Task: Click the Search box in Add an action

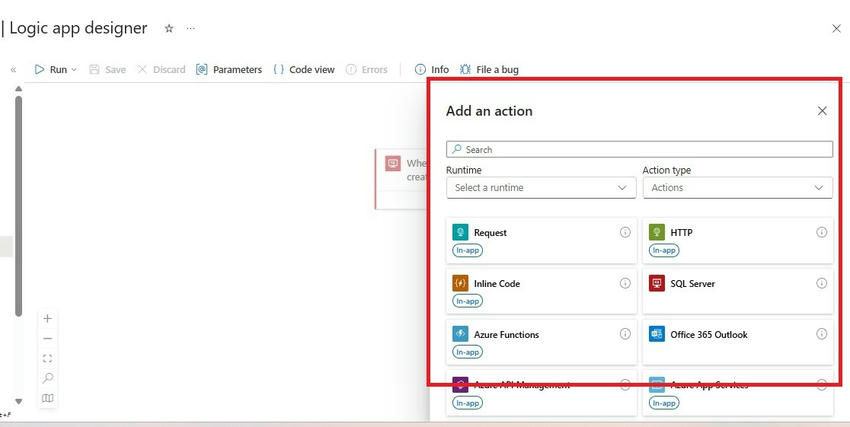Action: pyautogui.click(x=639, y=149)
